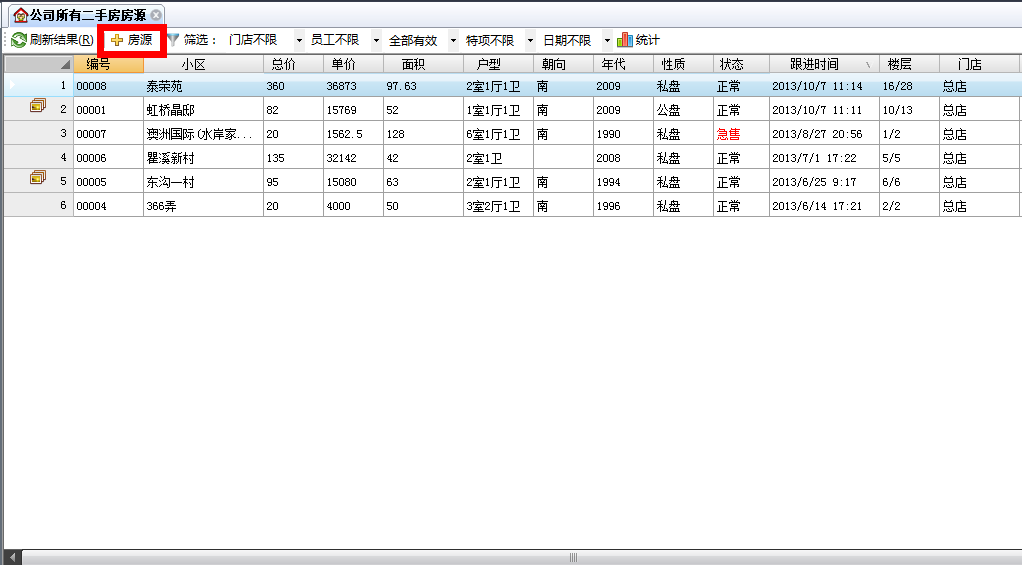
Task: Click the house icon on the tab
Action: (20, 15)
